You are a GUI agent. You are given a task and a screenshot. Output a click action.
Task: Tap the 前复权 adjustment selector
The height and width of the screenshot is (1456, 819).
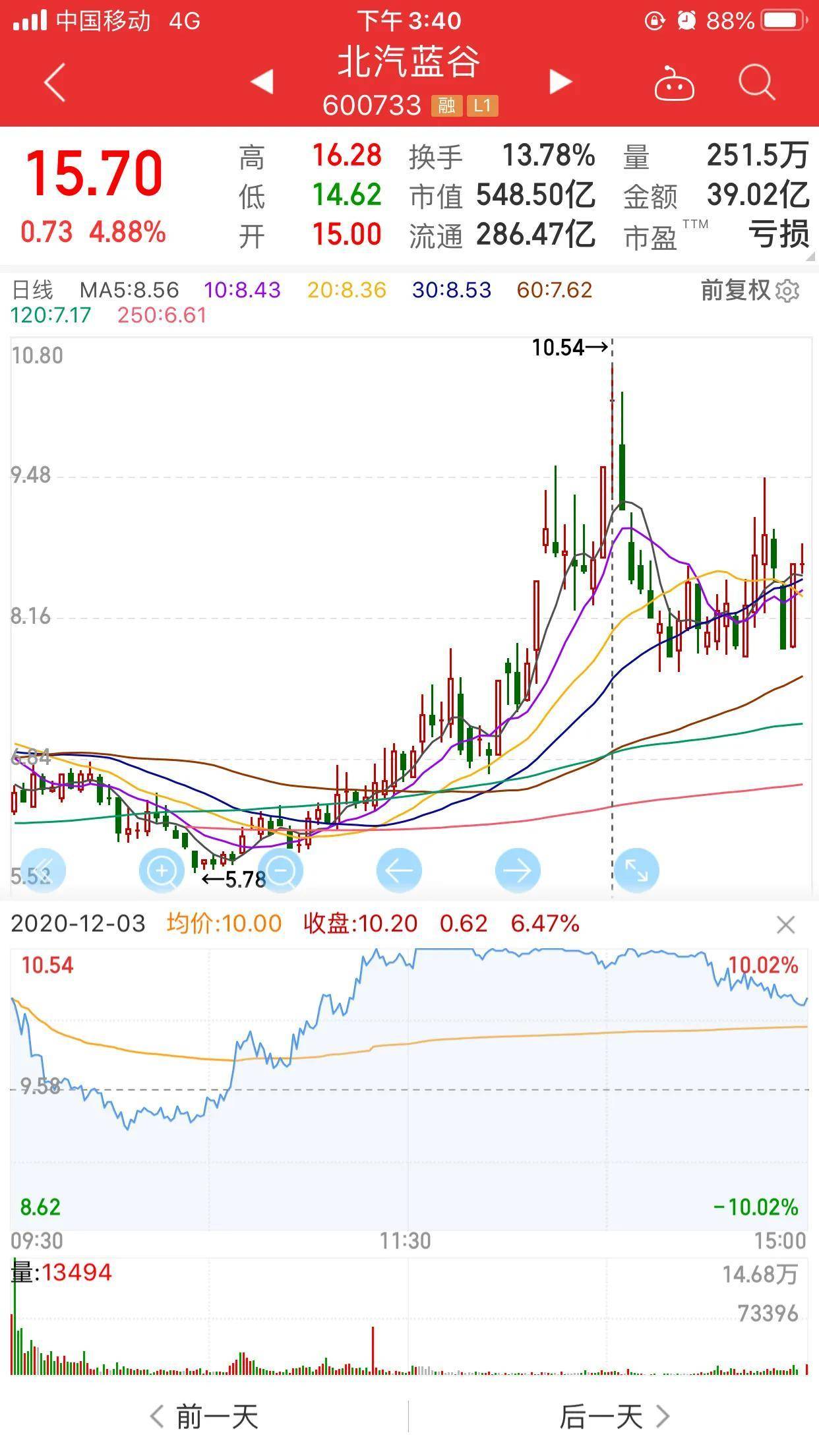coord(735,290)
